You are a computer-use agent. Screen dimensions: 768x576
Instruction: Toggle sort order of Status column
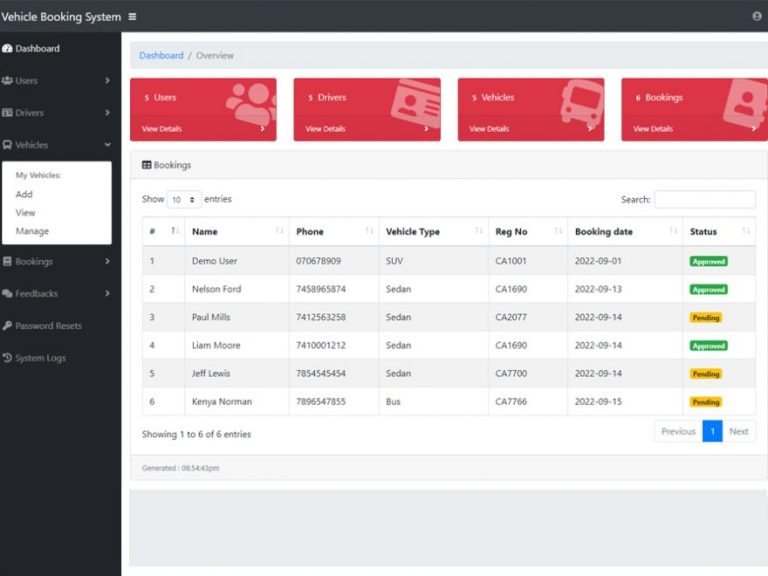click(x=718, y=232)
